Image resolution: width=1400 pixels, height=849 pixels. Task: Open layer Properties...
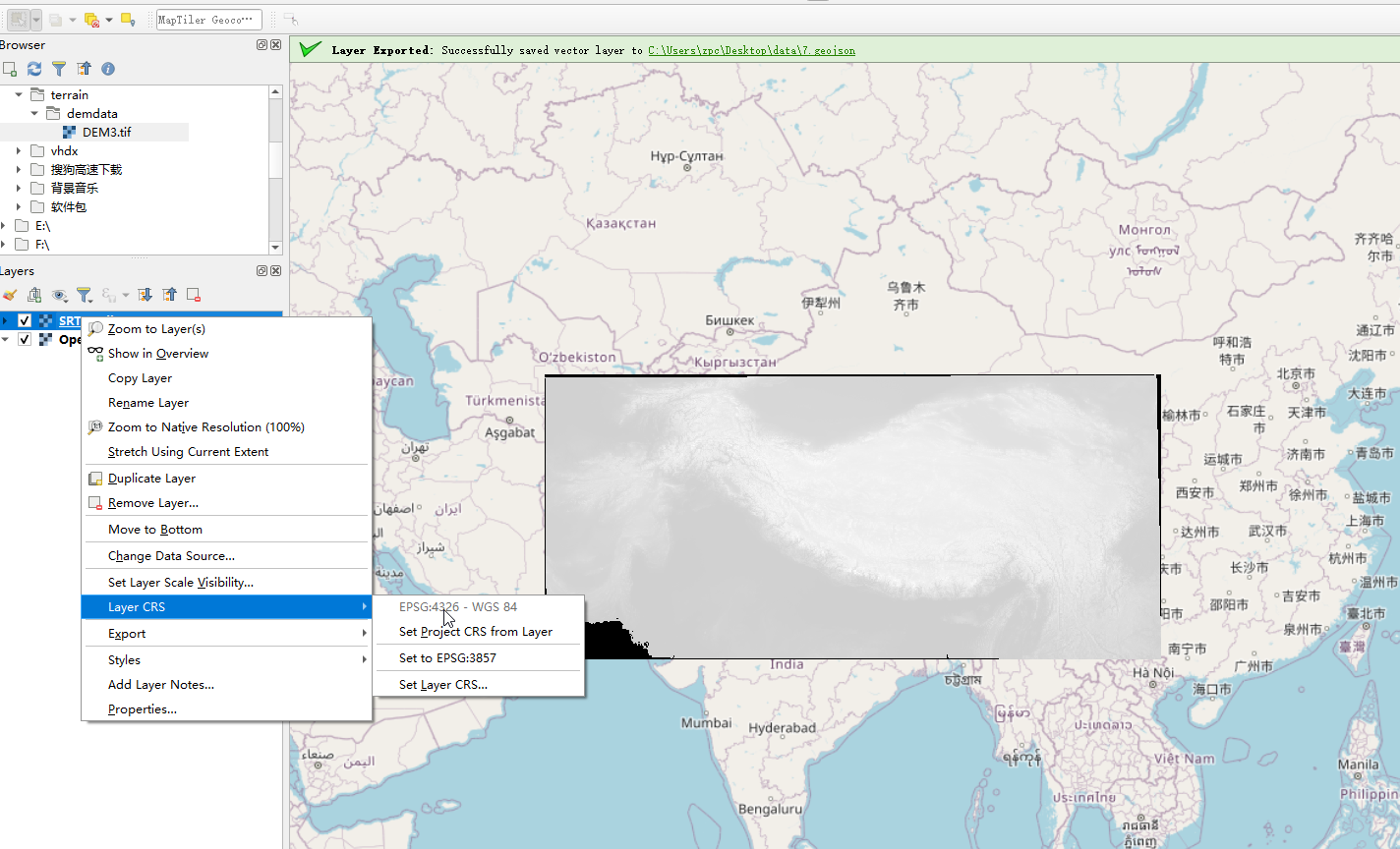click(x=226, y=709)
